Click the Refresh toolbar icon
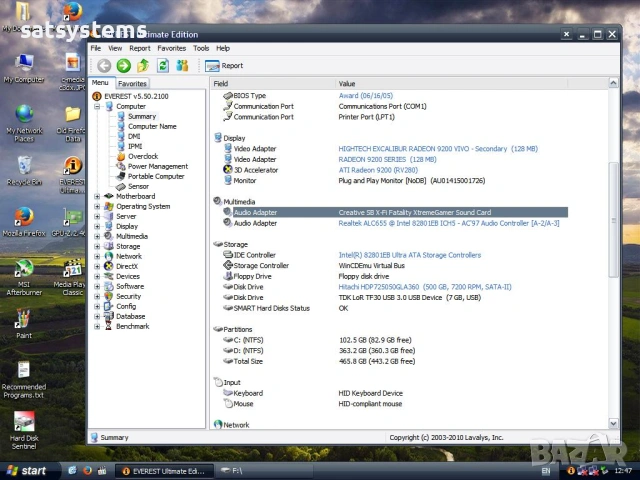This screenshot has width=640, height=480. click(163, 65)
